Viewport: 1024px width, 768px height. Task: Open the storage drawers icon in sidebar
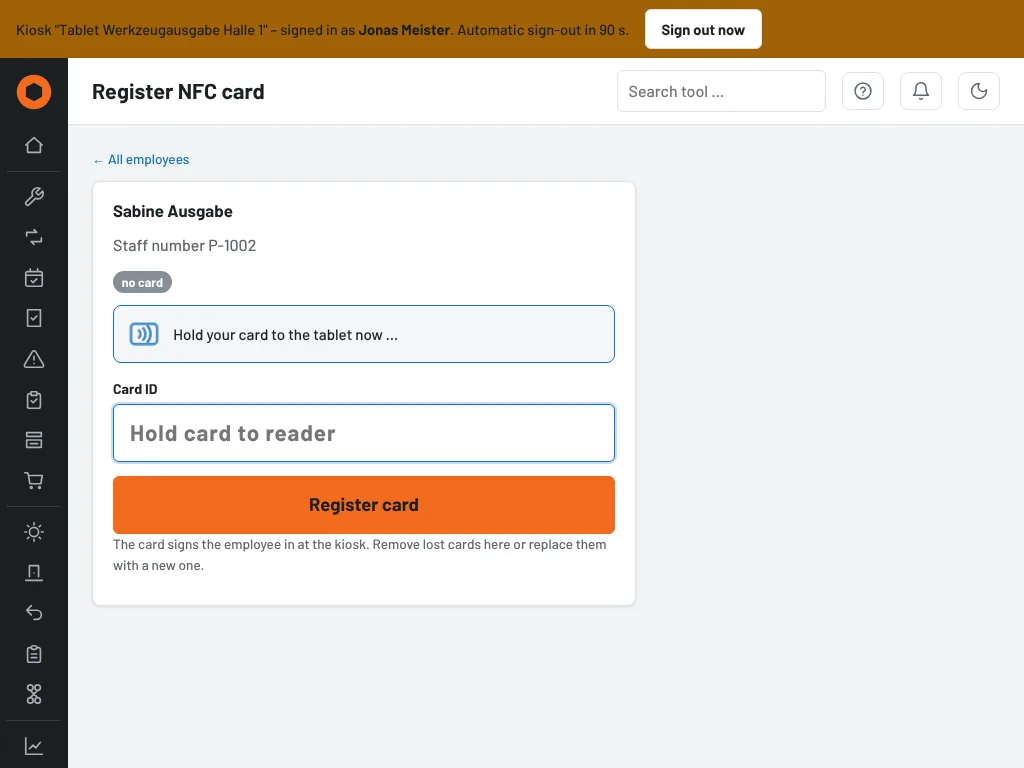[34, 440]
